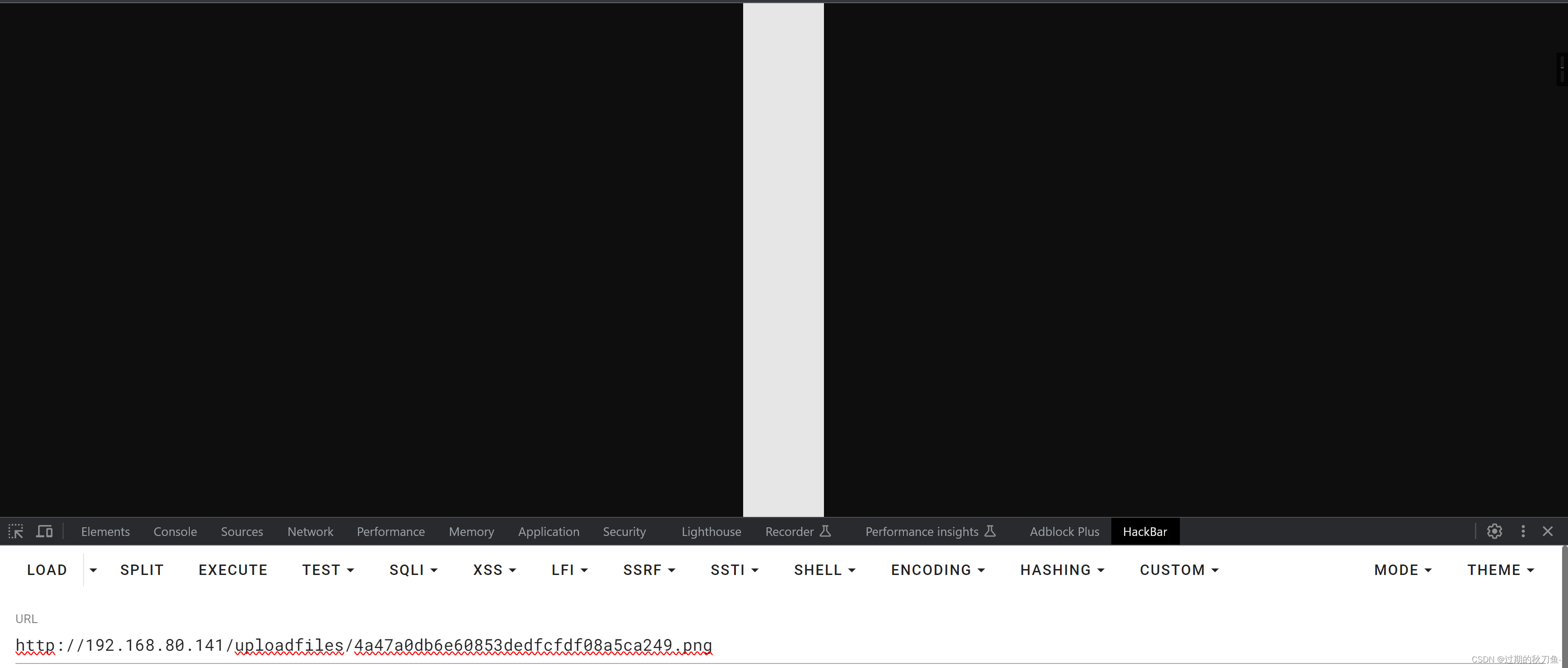This screenshot has width=1568, height=668.
Task: Click the URL input field
Action: pos(363,645)
